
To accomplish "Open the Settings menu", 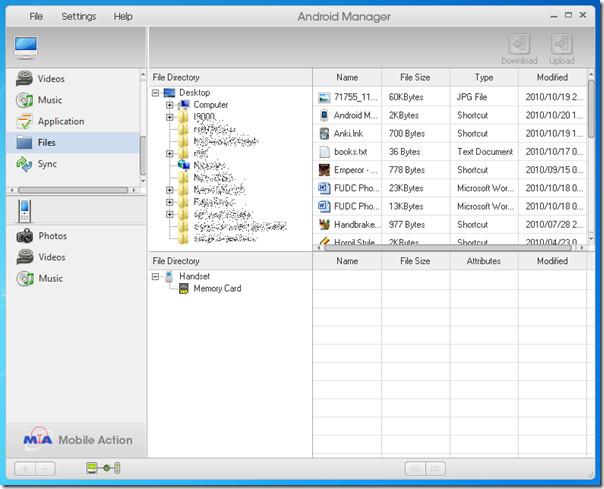I will coord(79,16).
